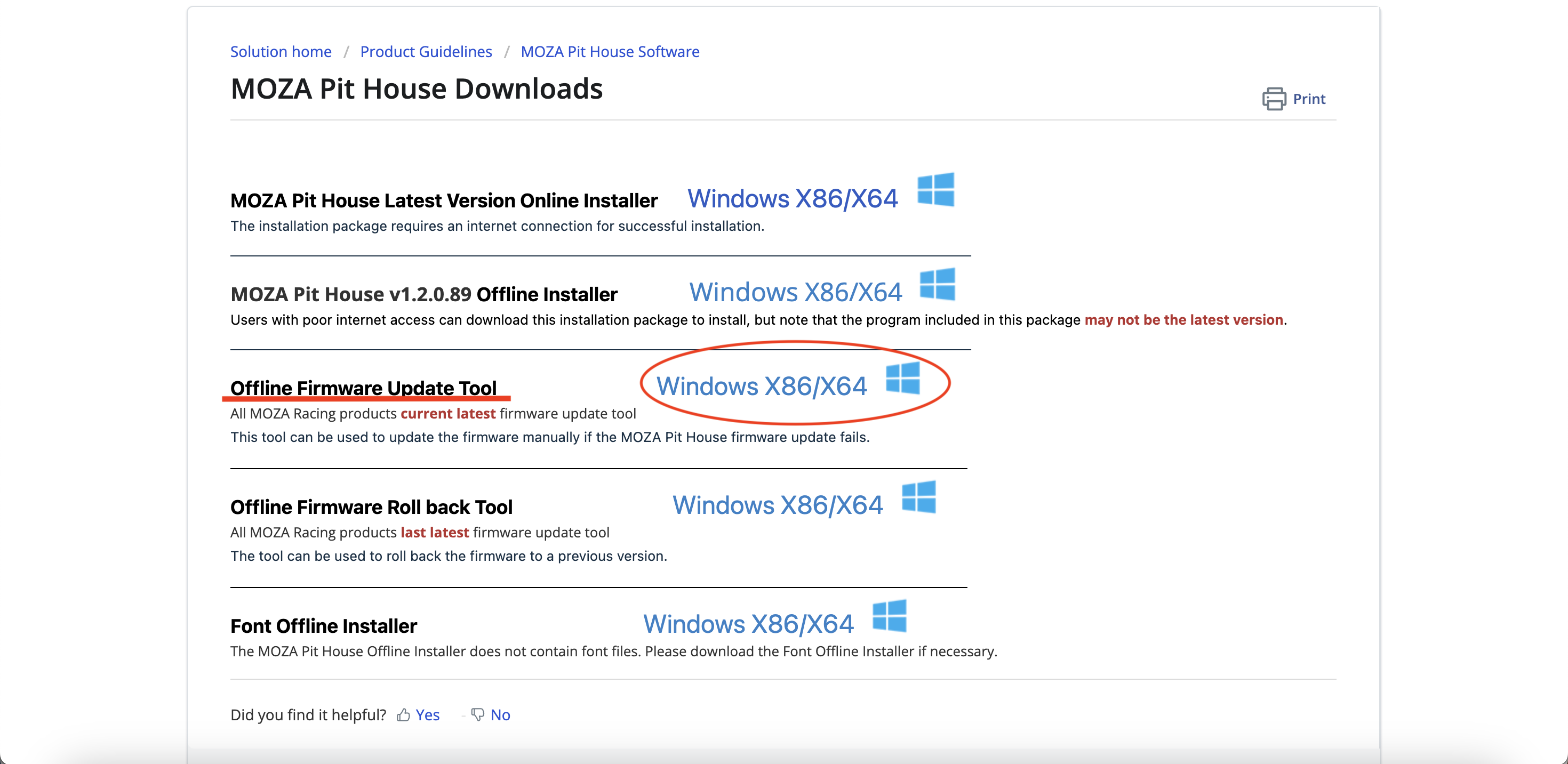Click the Windows logo beside Firmware Roll back Tool

point(918,497)
